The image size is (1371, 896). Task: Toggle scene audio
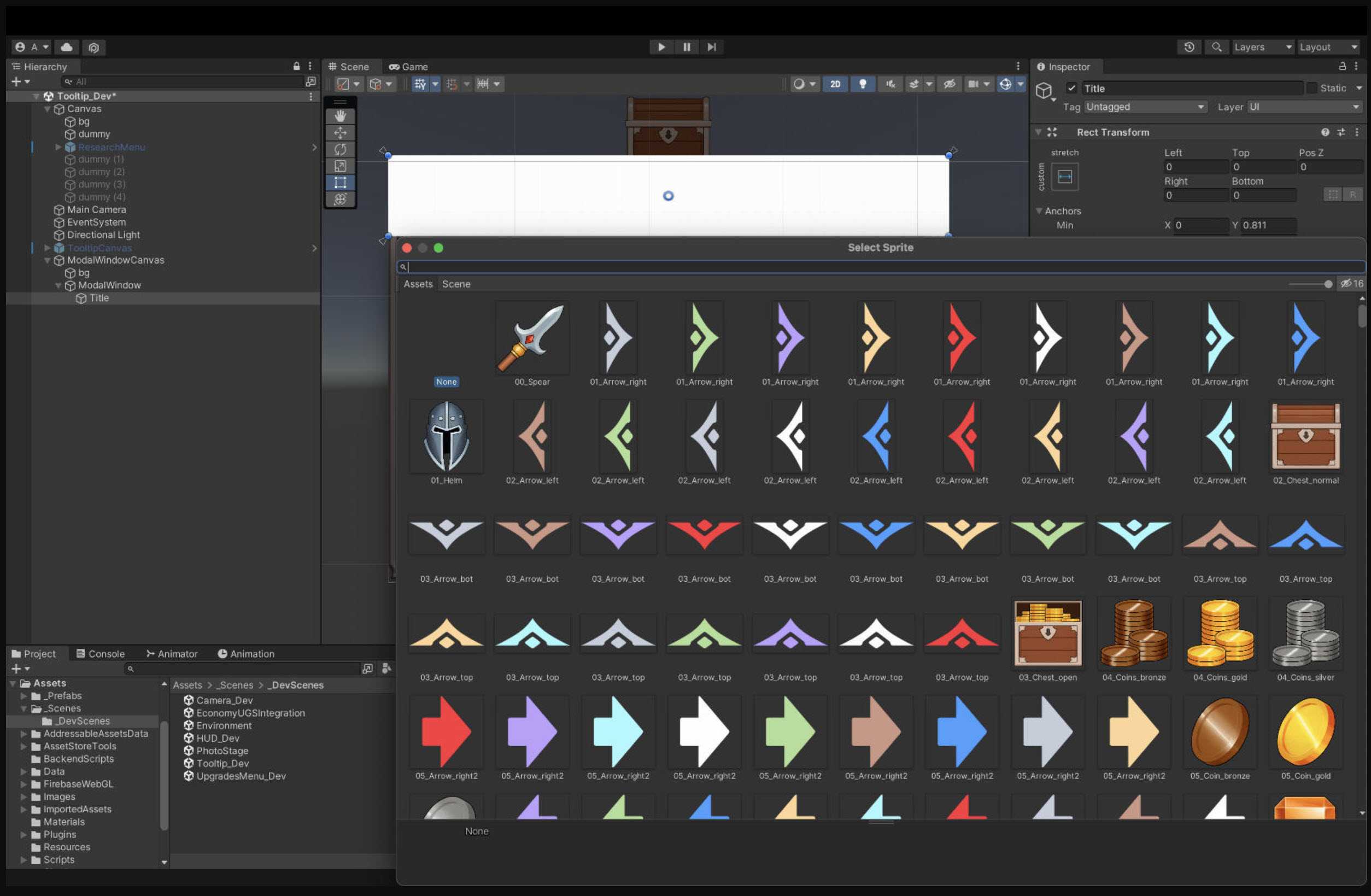coord(890,84)
